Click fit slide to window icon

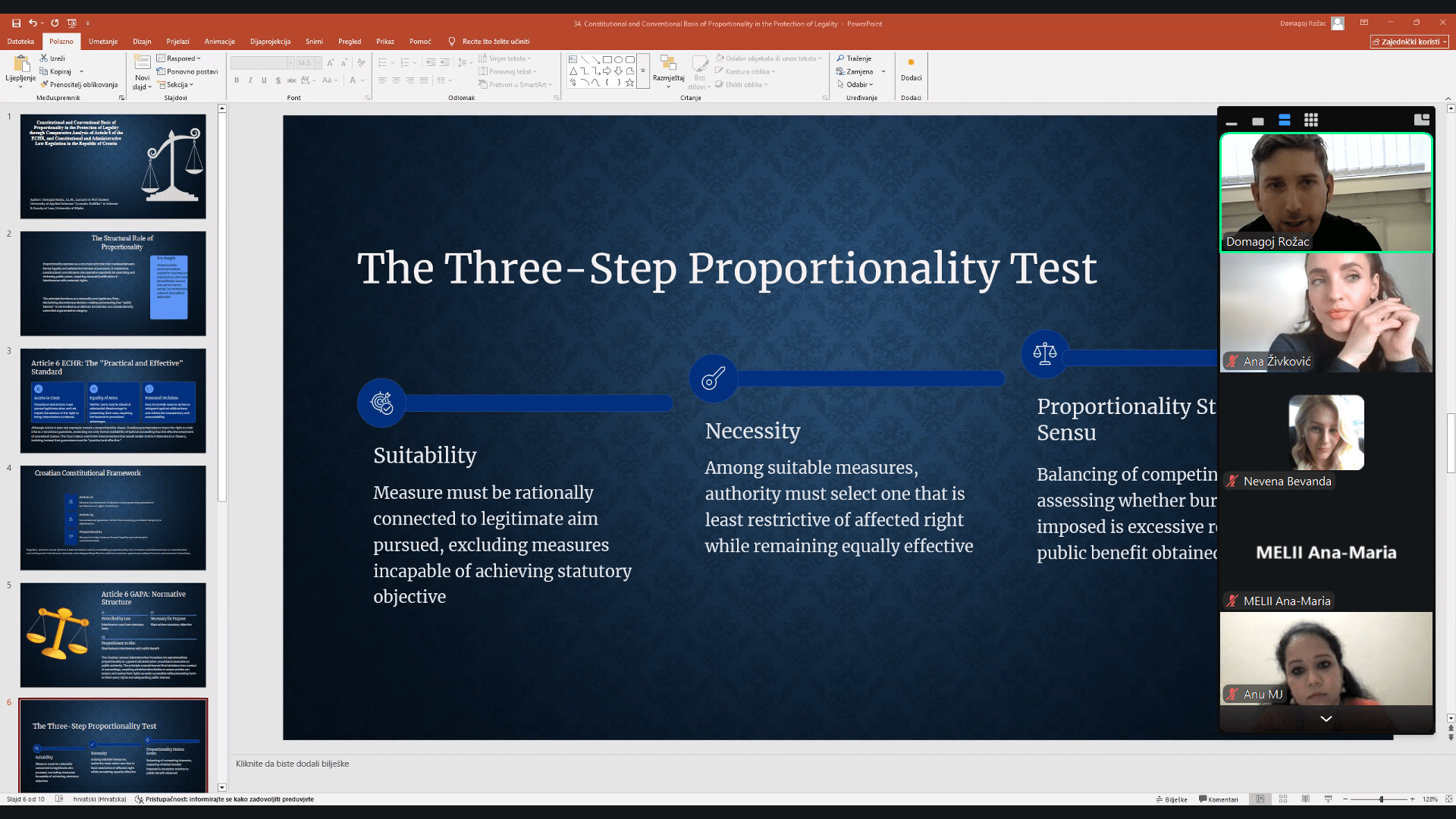coord(1448,799)
